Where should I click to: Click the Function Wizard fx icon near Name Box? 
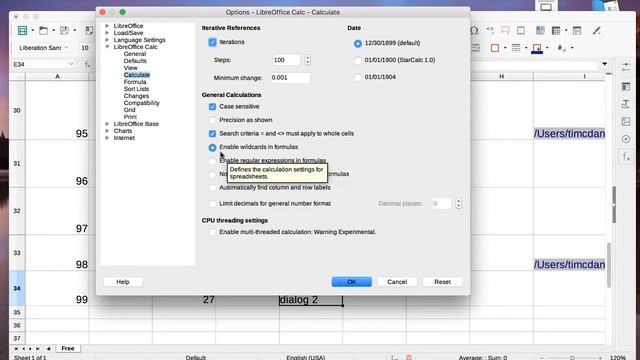87,64
